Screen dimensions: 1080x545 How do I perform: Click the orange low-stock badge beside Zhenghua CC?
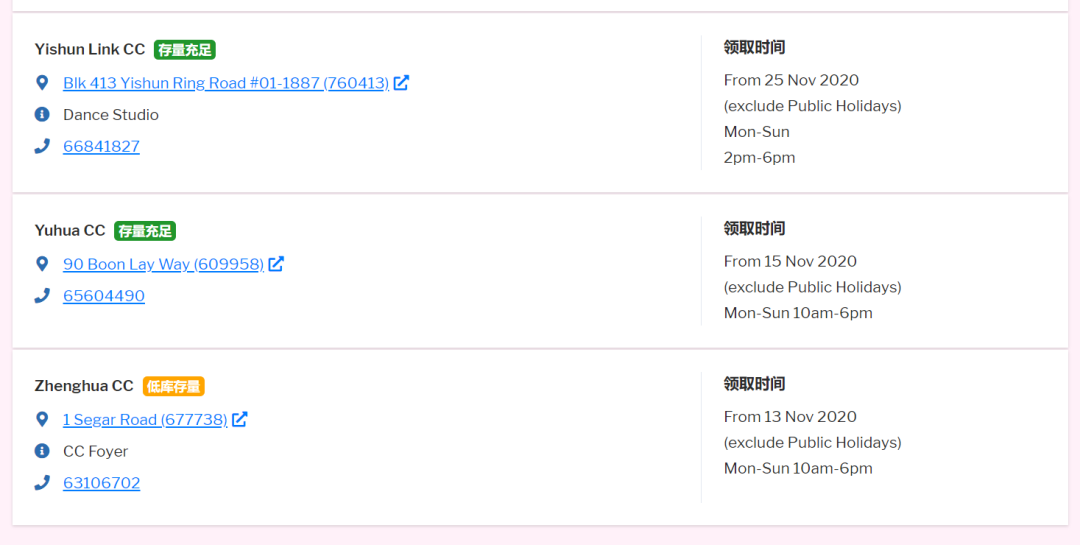(174, 386)
